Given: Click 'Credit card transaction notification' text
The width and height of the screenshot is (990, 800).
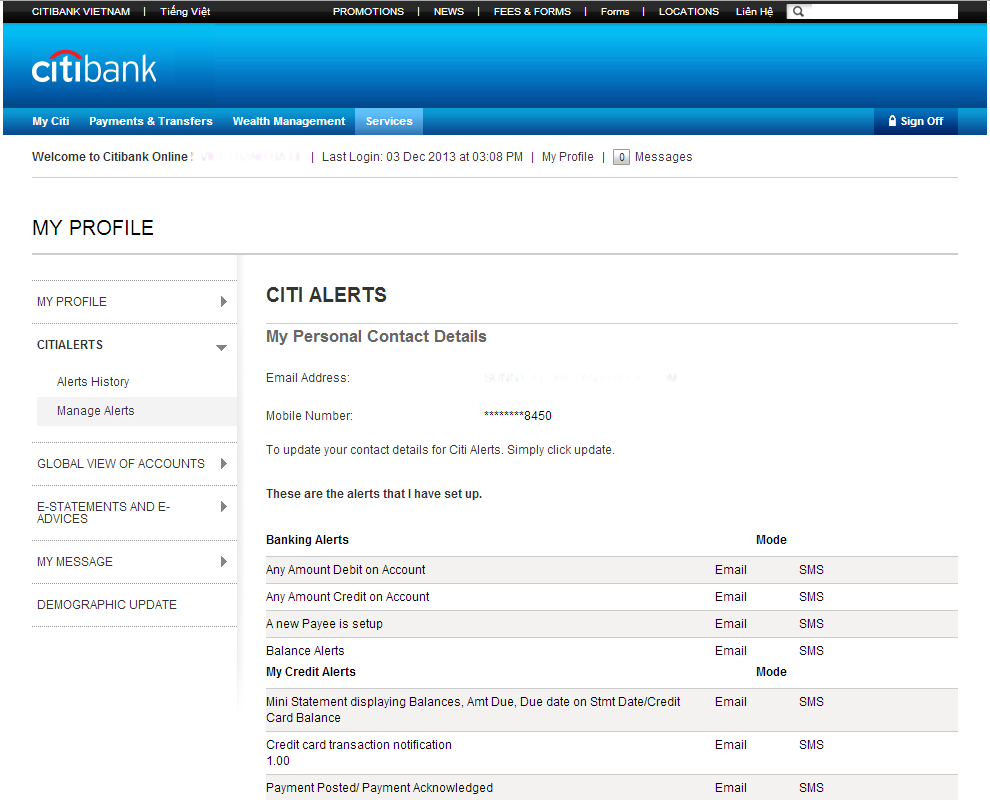Looking at the screenshot, I should click(359, 744).
